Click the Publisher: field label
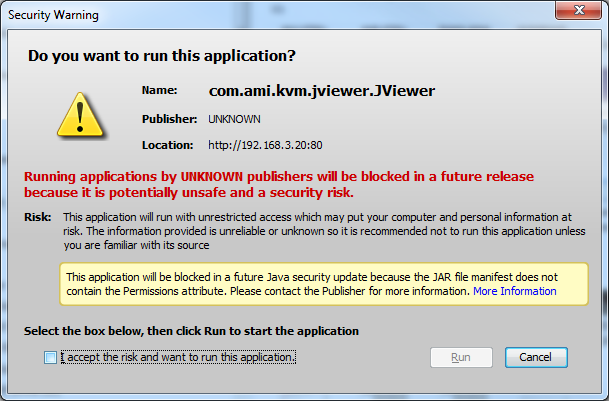 (x=169, y=119)
